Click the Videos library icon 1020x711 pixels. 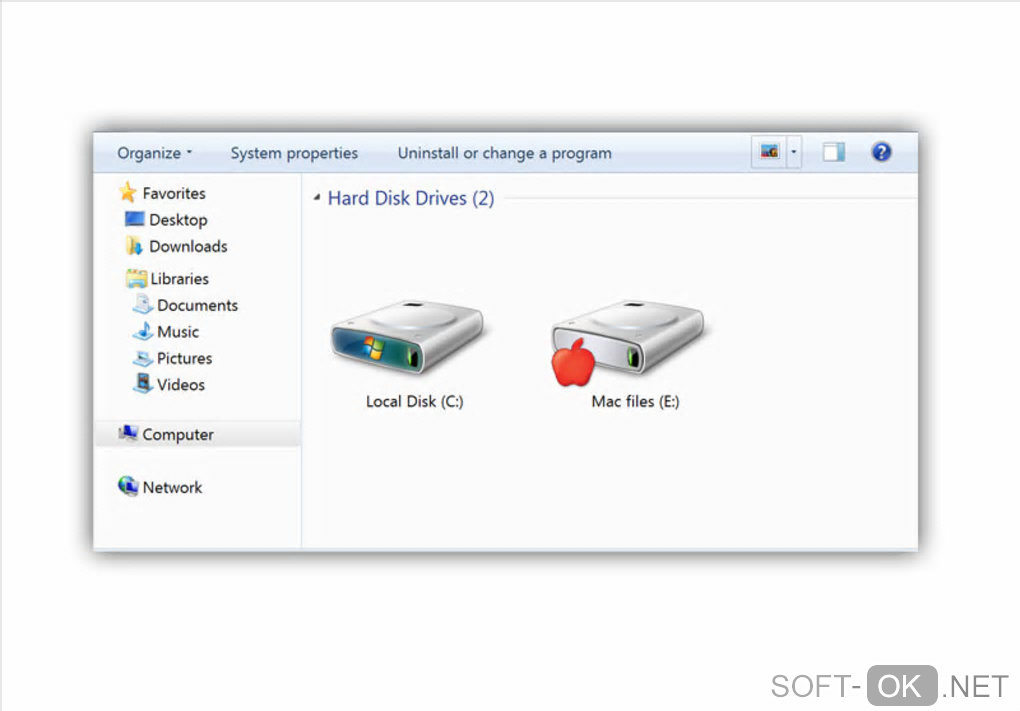pyautogui.click(x=143, y=384)
